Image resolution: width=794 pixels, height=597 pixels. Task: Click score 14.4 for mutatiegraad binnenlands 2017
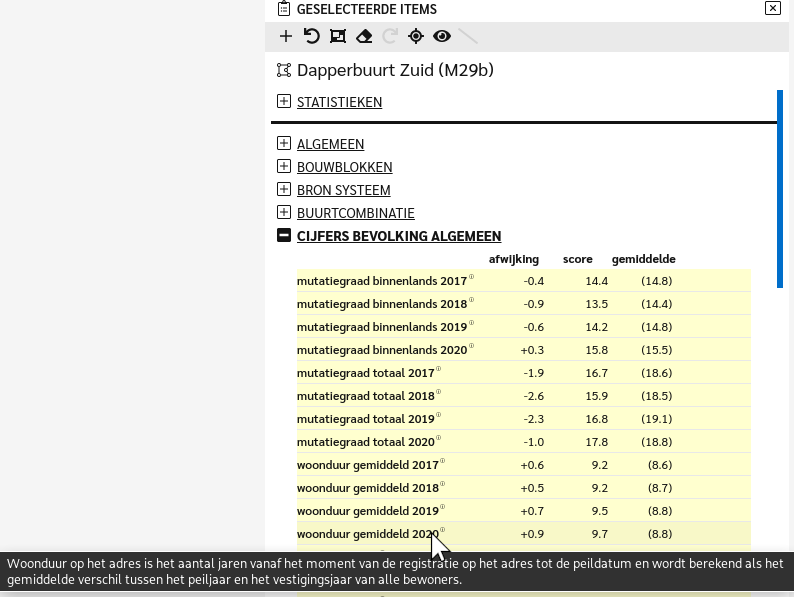click(x=597, y=281)
